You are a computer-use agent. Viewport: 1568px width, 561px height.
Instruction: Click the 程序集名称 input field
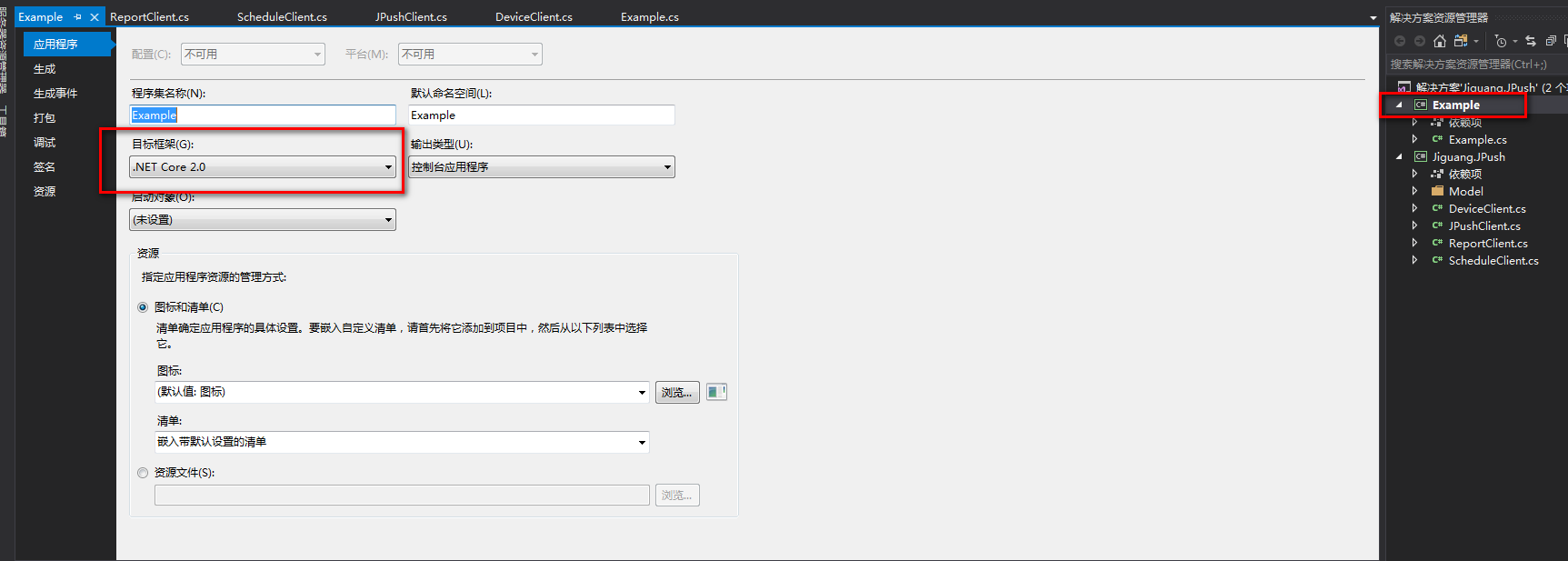pos(263,115)
